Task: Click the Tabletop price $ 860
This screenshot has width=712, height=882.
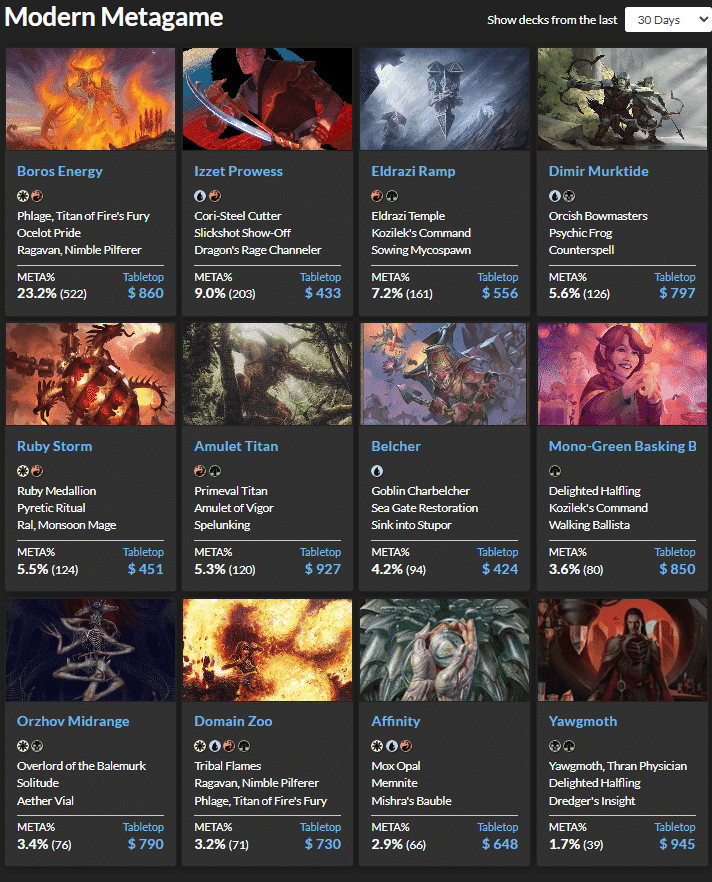Action: click(x=146, y=293)
